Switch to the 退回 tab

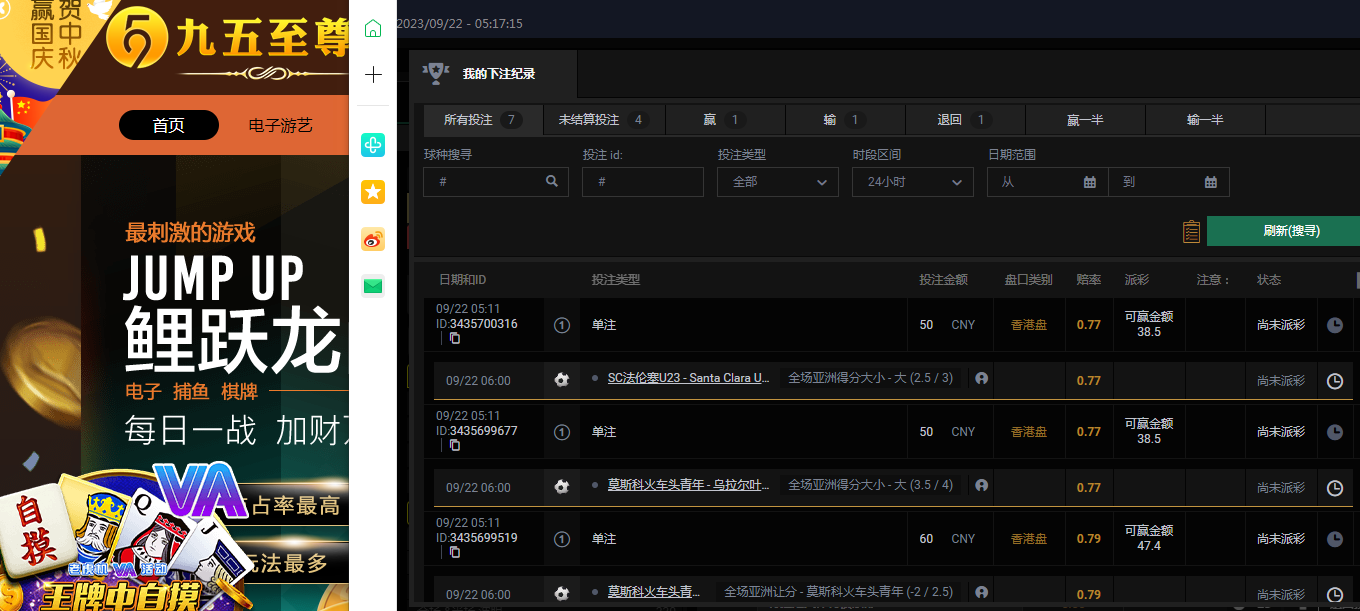pos(965,120)
